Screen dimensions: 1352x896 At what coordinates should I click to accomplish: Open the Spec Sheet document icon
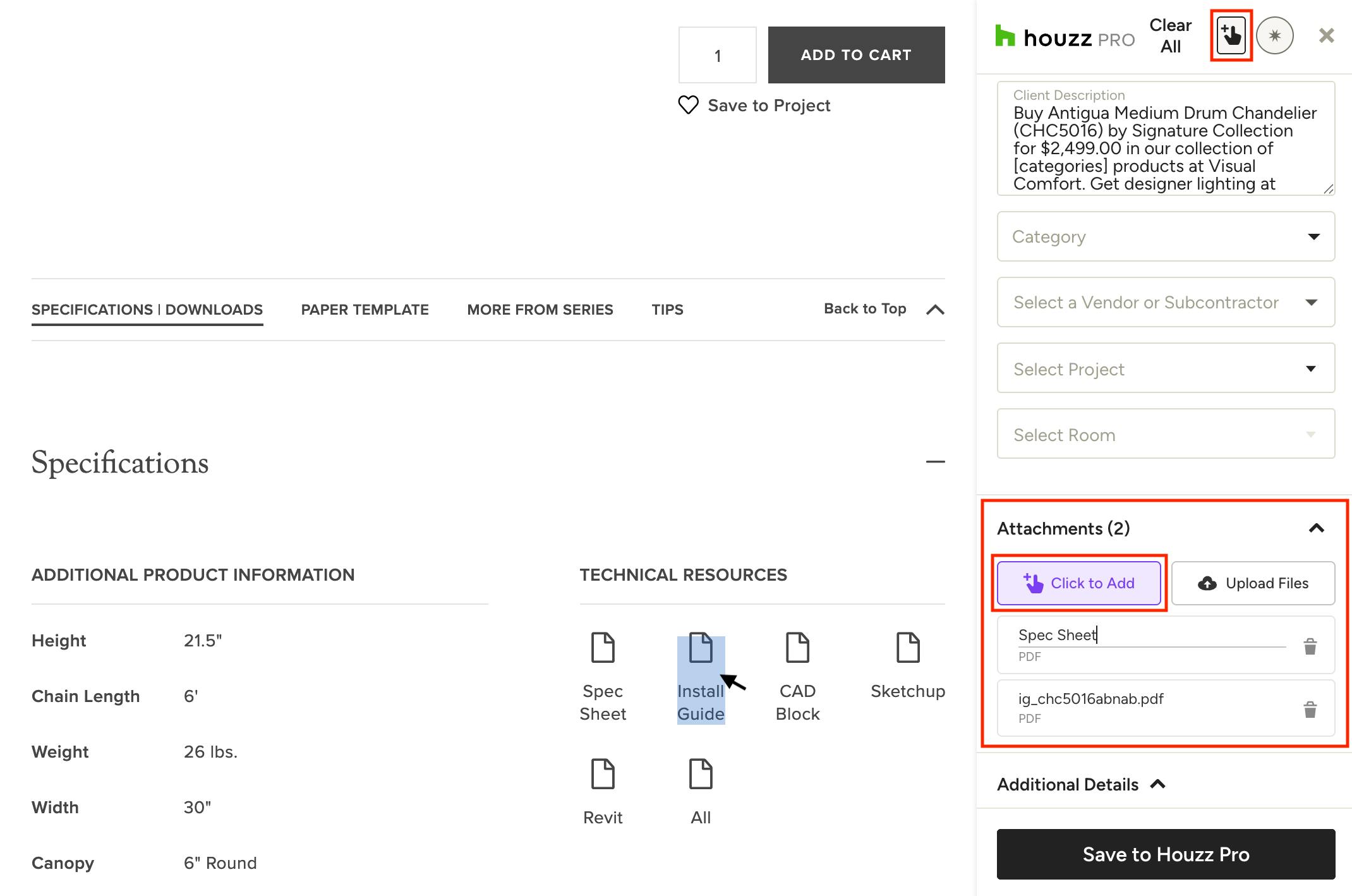coord(603,647)
